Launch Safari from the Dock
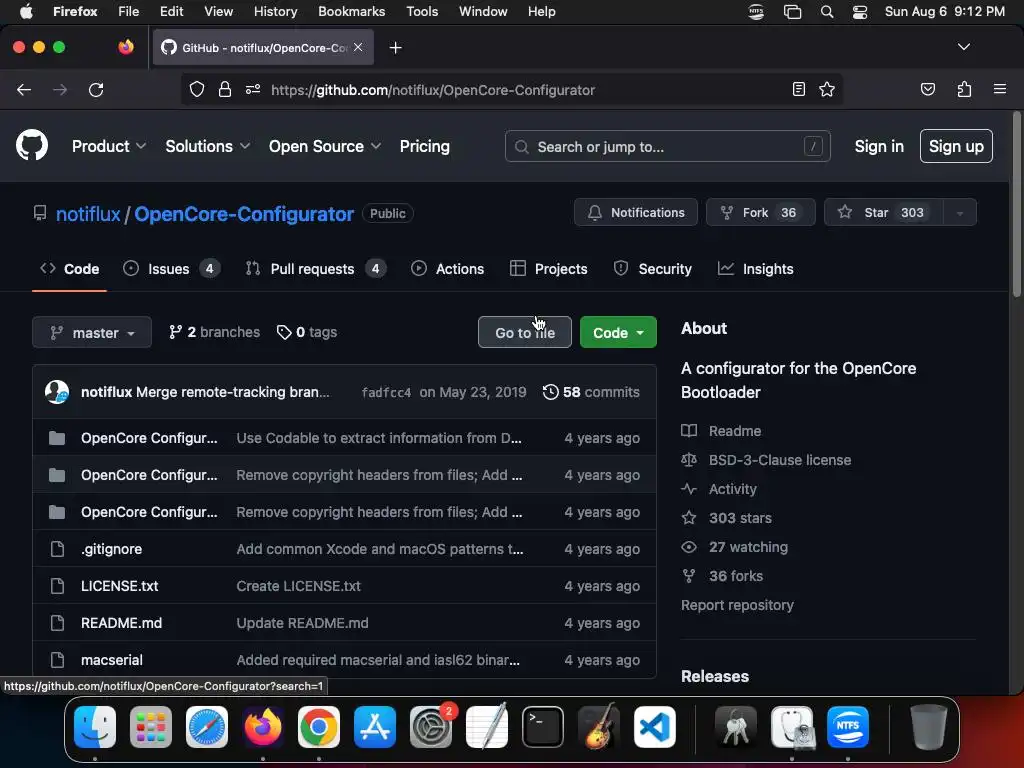Viewport: 1024px width, 768px height. pyautogui.click(x=207, y=727)
